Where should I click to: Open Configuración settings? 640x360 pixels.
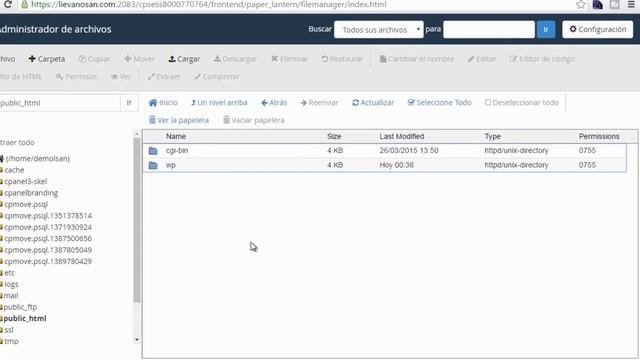[598, 29]
